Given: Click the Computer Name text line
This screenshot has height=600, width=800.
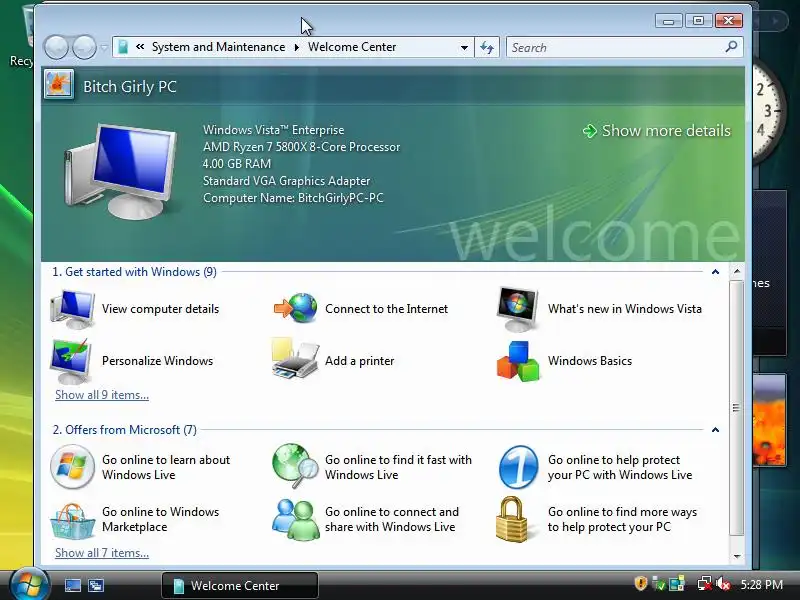Looking at the screenshot, I should point(293,198).
